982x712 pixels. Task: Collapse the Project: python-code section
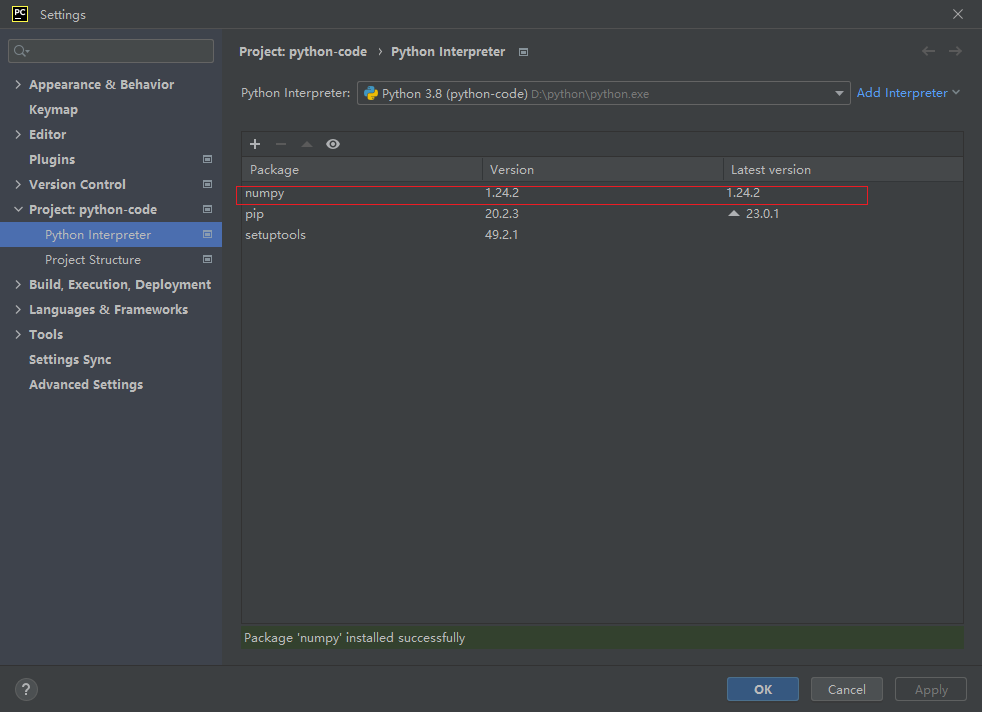(18, 209)
